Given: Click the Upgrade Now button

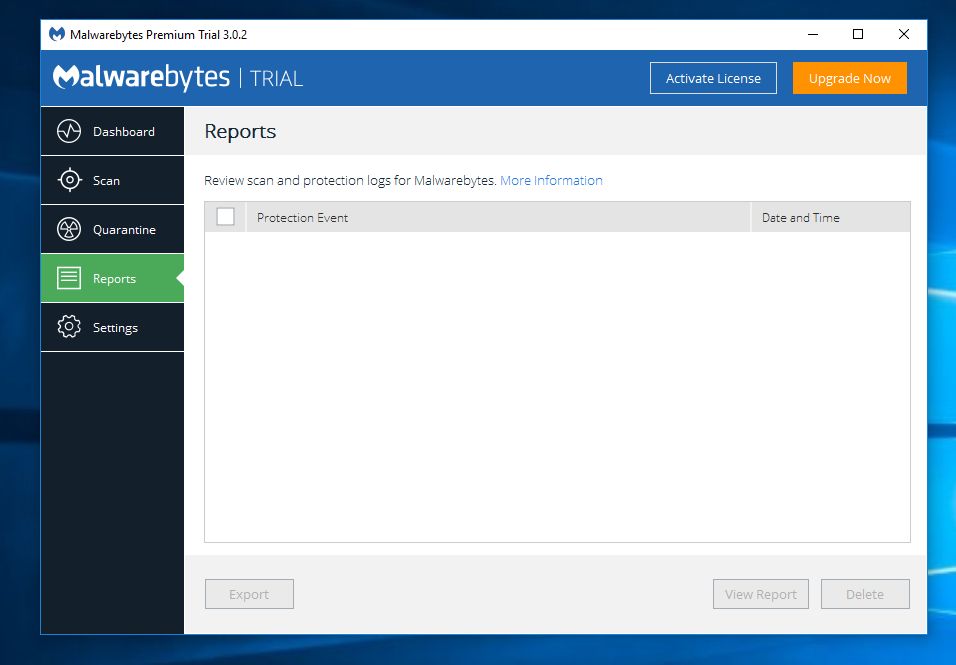Looking at the screenshot, I should tap(850, 78).
